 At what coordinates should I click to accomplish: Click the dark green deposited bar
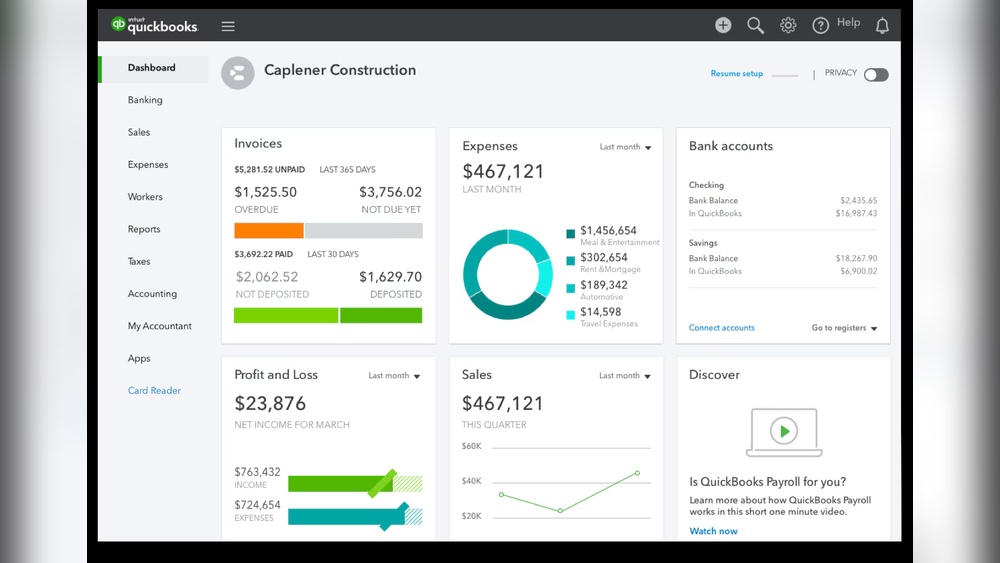pyautogui.click(x=381, y=315)
